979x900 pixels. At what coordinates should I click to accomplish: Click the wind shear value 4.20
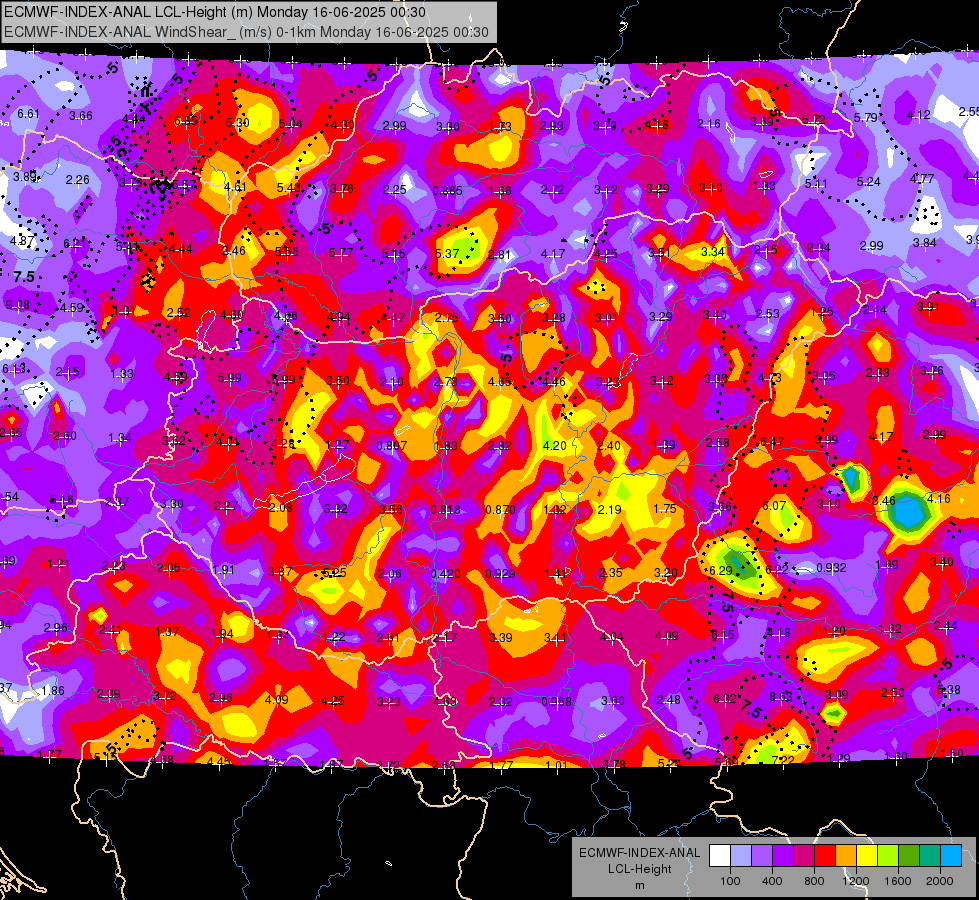point(554,446)
